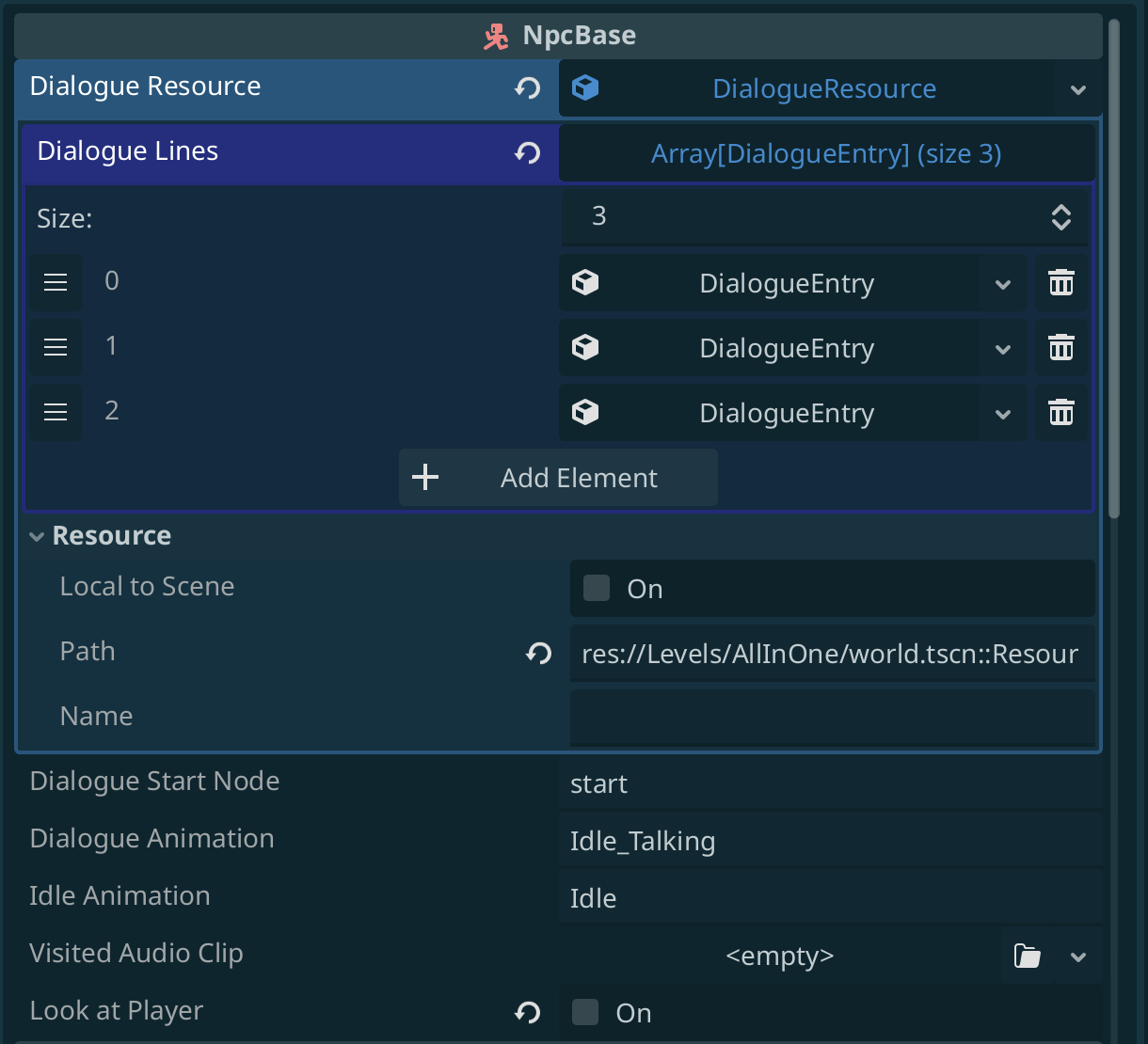Screen dimensions: 1148x1044
Task: Open folder icon for Visited Audio Clip
Action: 1028,957
